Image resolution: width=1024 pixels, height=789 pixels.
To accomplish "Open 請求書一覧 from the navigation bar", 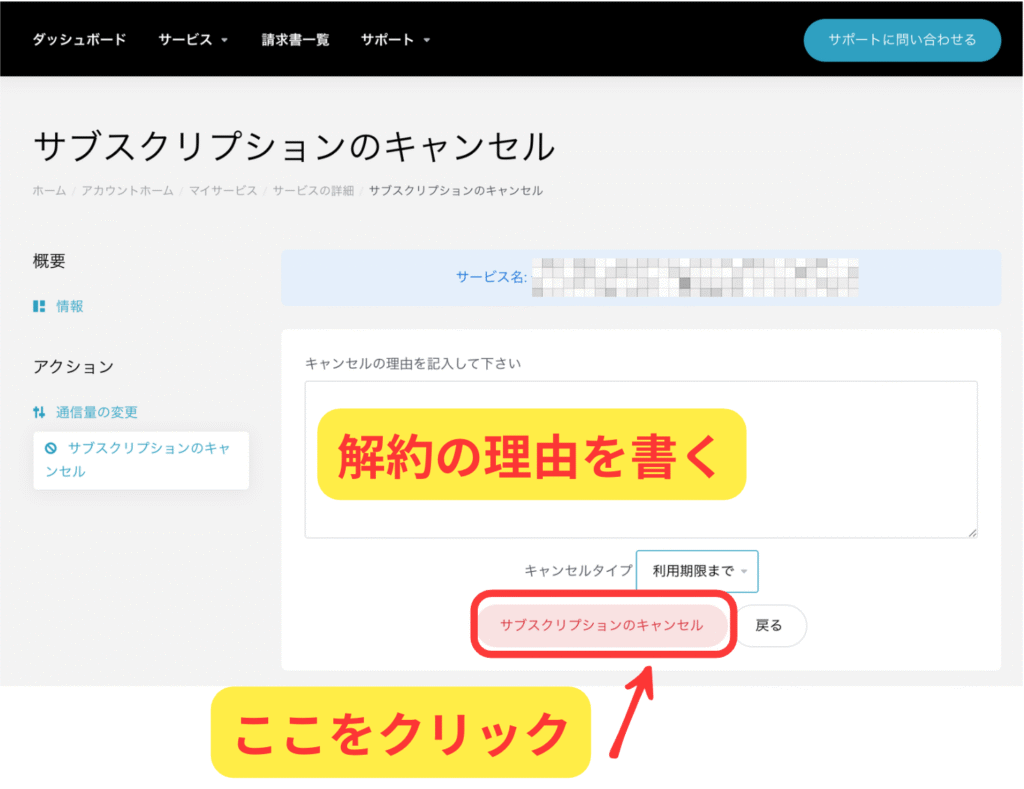I will (x=295, y=40).
